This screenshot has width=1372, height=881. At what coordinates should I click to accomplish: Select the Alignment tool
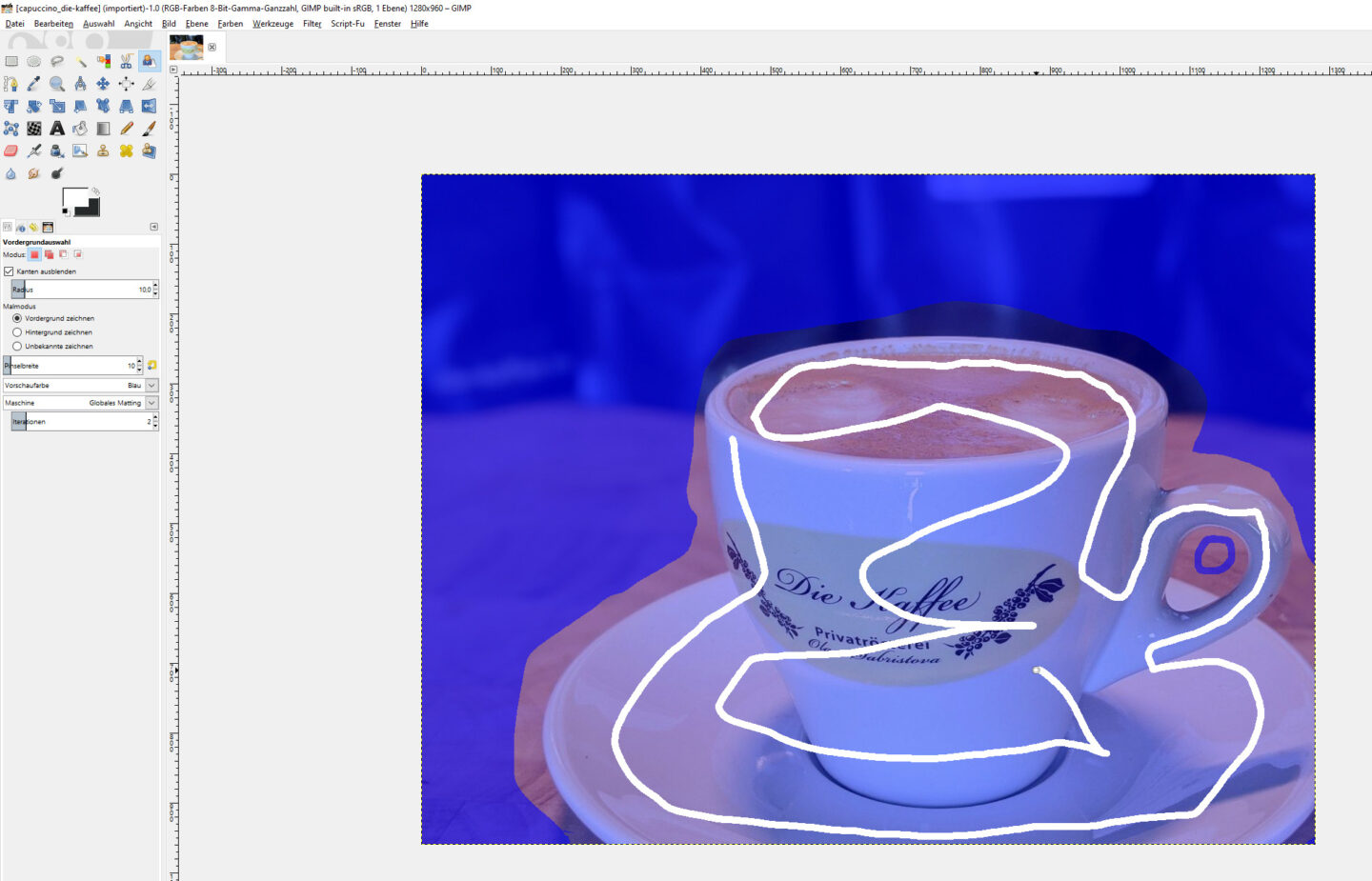click(x=126, y=84)
